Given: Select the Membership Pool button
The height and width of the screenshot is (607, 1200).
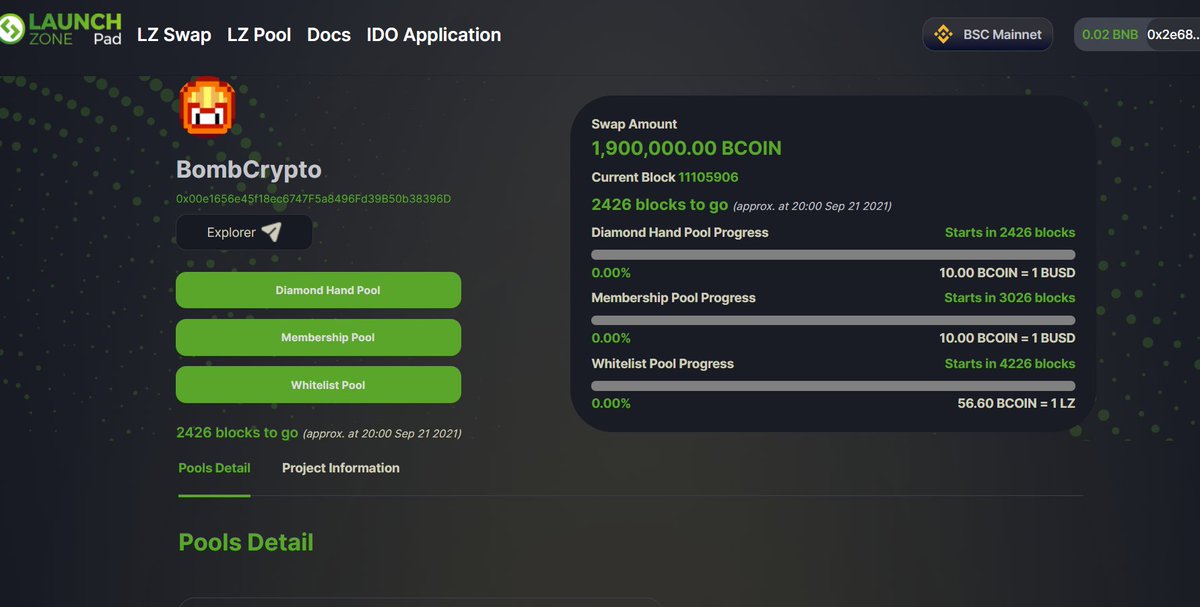Looking at the screenshot, I should tap(318, 337).
